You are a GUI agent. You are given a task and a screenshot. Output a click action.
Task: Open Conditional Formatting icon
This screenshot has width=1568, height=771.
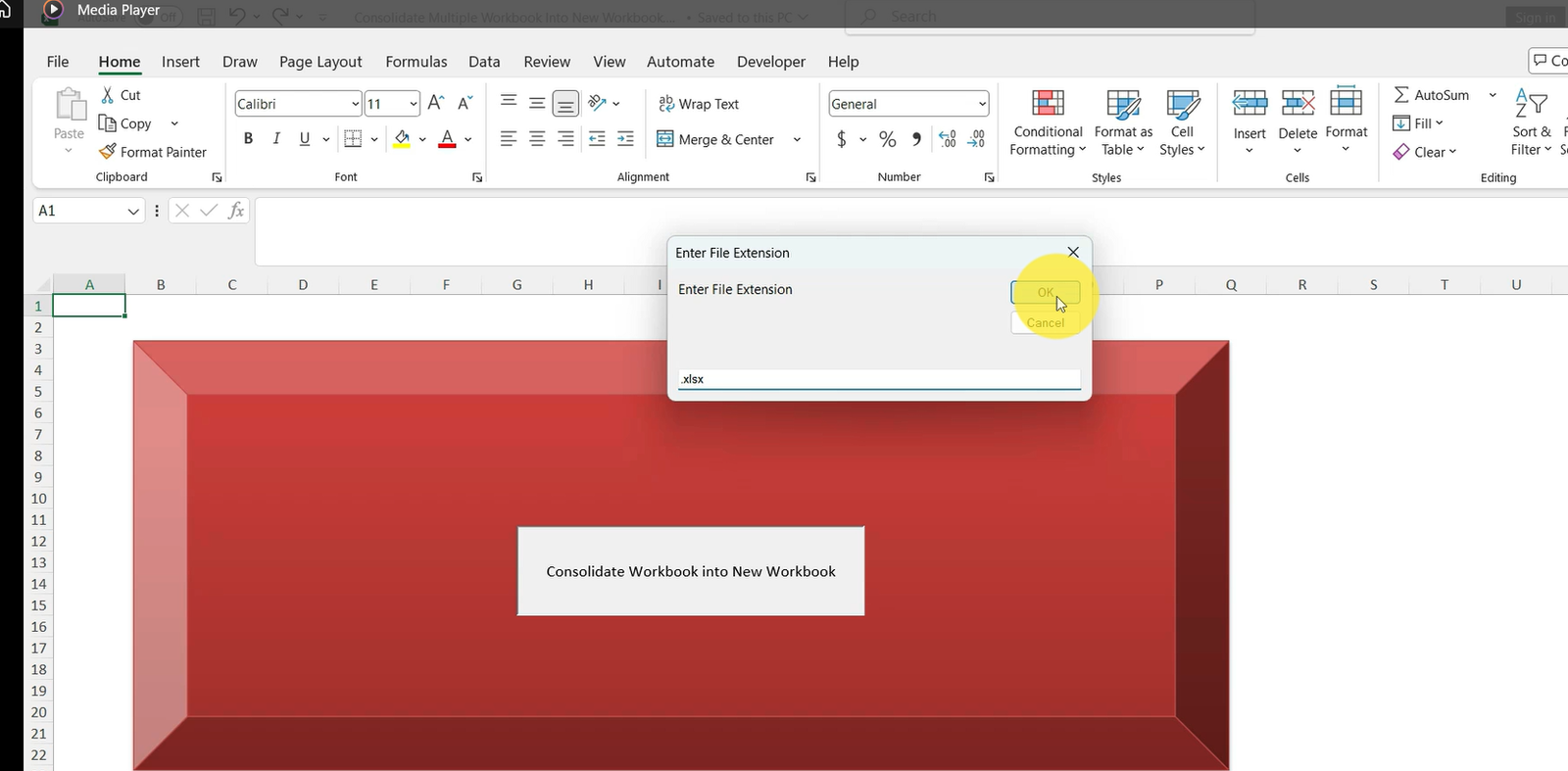1048,104
